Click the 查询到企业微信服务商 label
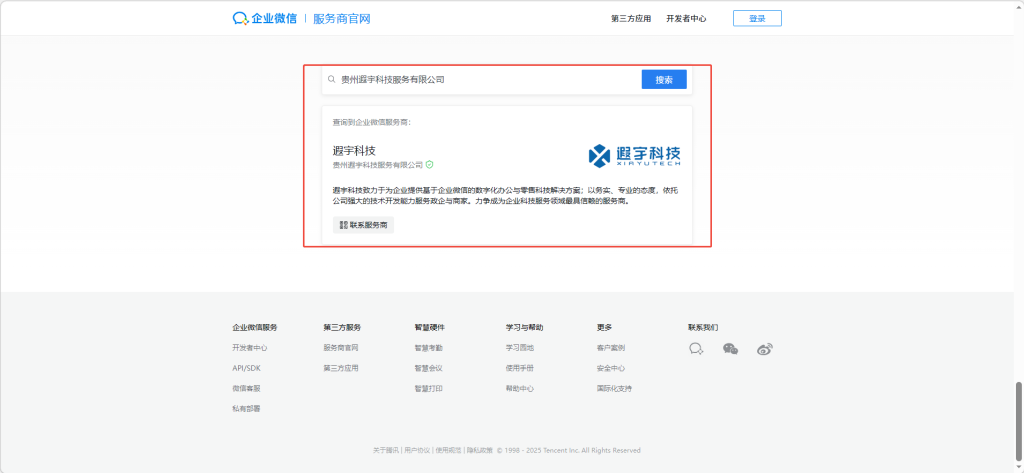This screenshot has height=473, width=1024. click(x=372, y=122)
